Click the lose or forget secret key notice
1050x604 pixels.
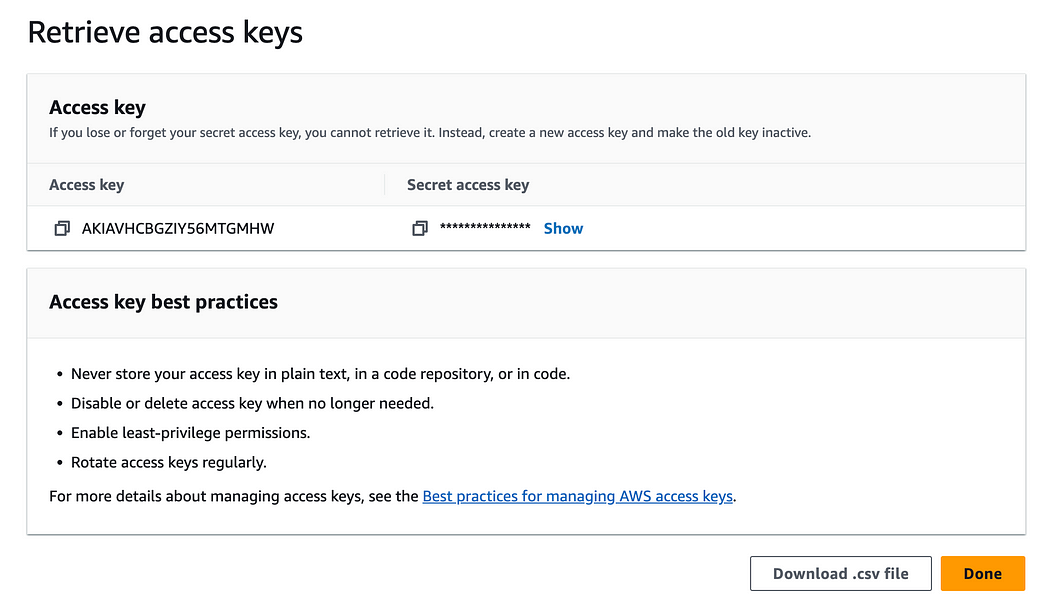(x=430, y=133)
